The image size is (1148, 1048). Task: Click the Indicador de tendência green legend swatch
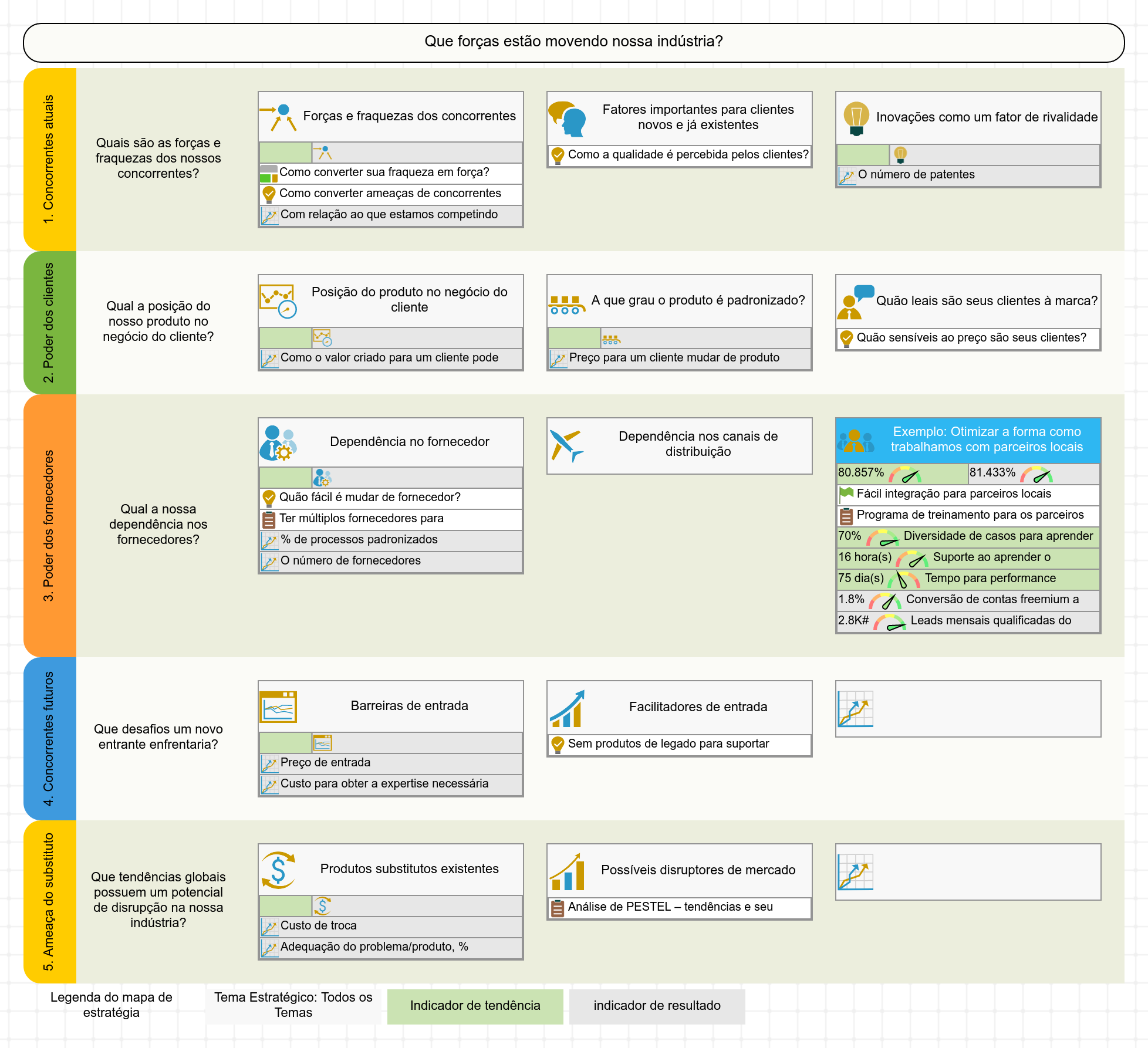click(475, 1006)
